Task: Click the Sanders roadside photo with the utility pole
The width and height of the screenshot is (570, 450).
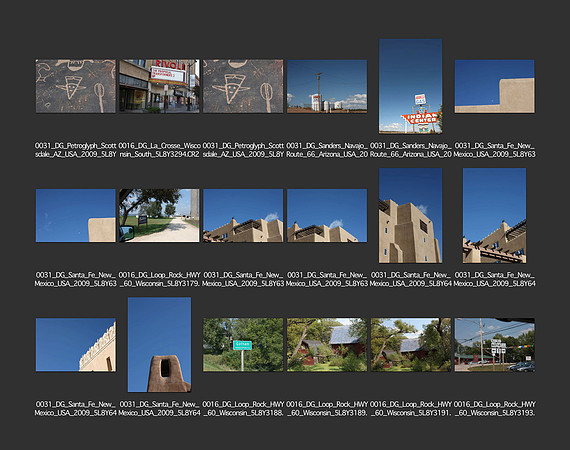Action: pos(327,86)
